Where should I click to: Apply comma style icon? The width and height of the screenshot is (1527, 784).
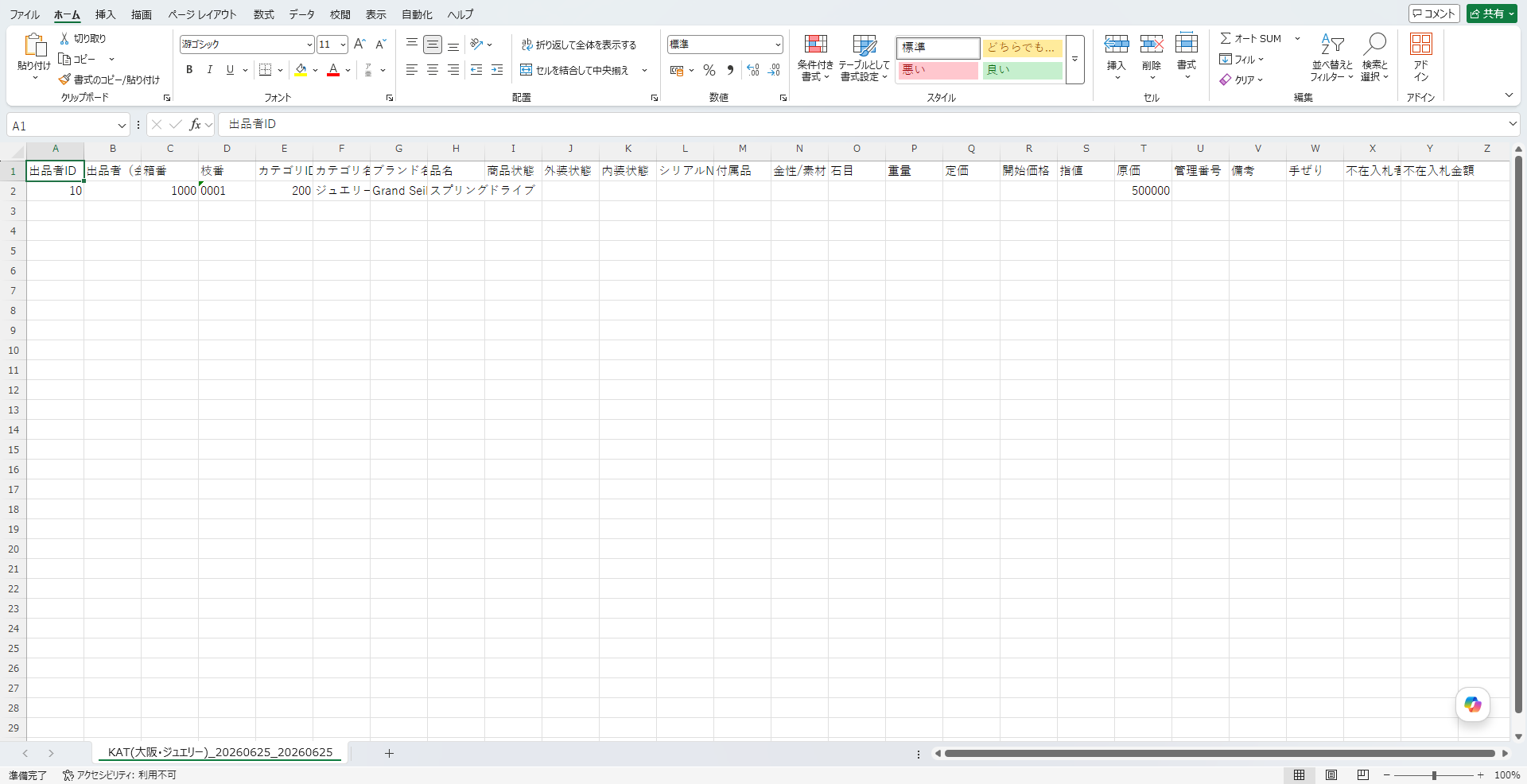click(x=730, y=70)
